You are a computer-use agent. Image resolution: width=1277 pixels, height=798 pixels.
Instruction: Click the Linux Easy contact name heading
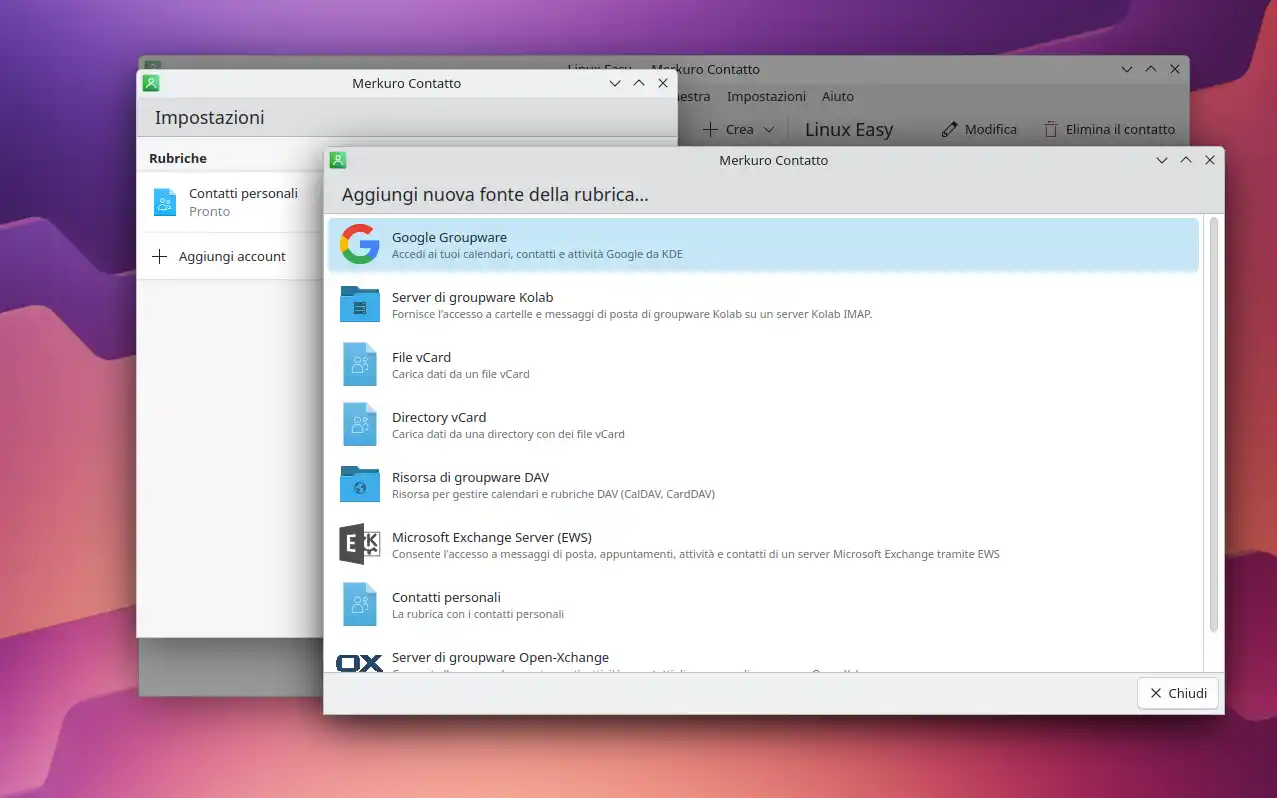click(849, 129)
